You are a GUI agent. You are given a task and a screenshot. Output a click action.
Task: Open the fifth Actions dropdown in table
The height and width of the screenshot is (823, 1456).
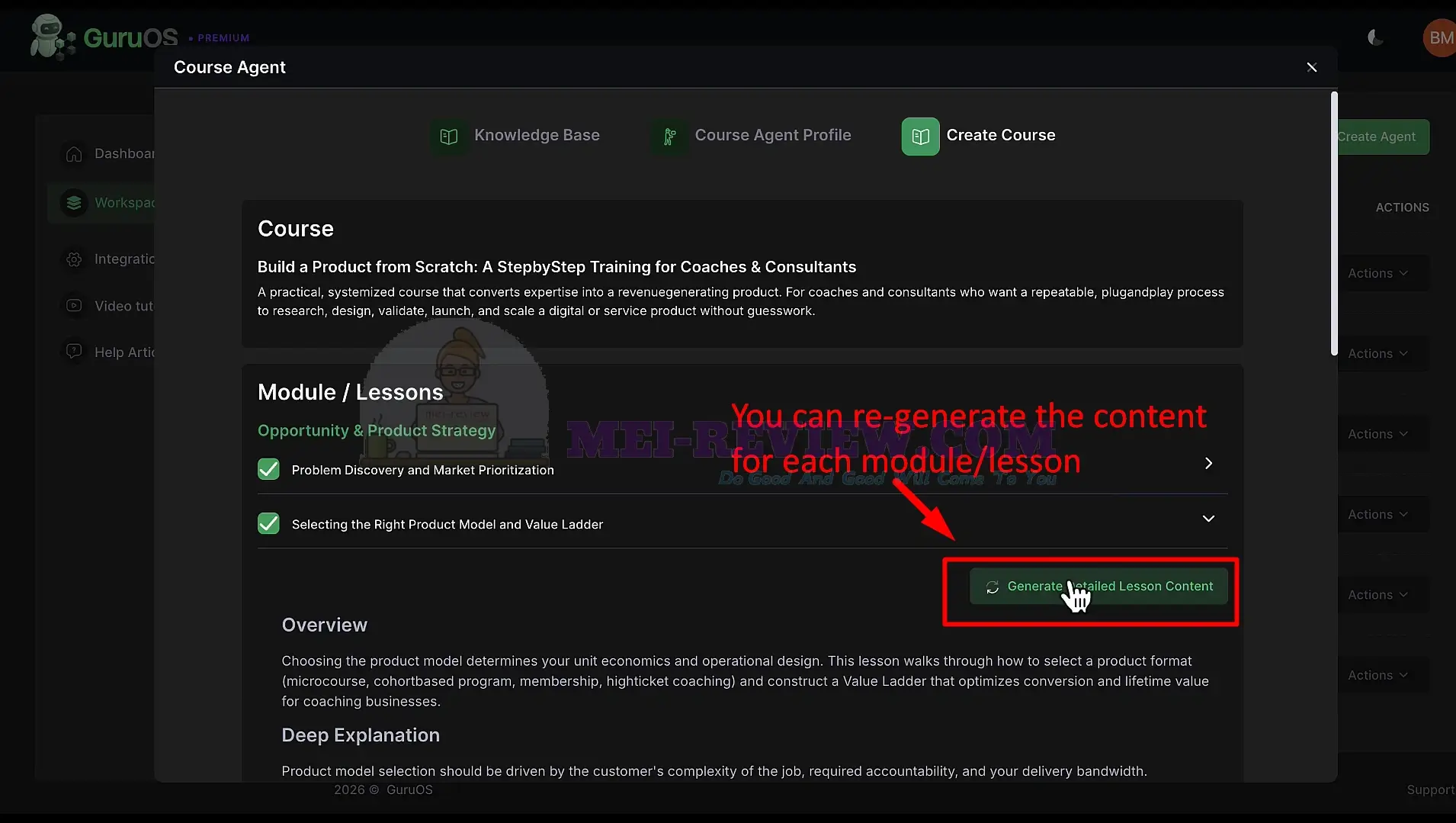click(x=1377, y=594)
